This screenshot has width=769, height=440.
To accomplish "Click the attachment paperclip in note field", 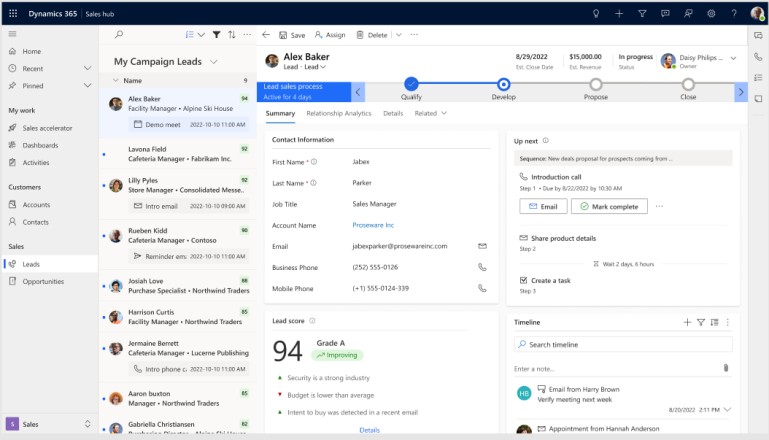I will (x=726, y=368).
